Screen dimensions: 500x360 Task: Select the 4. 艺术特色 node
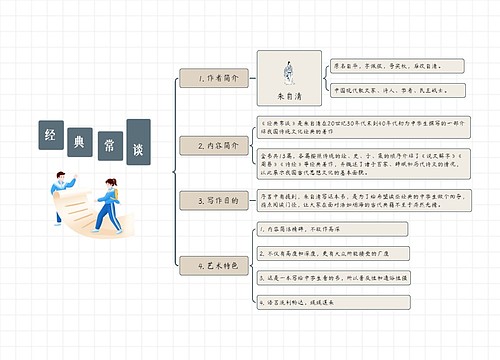(214, 266)
